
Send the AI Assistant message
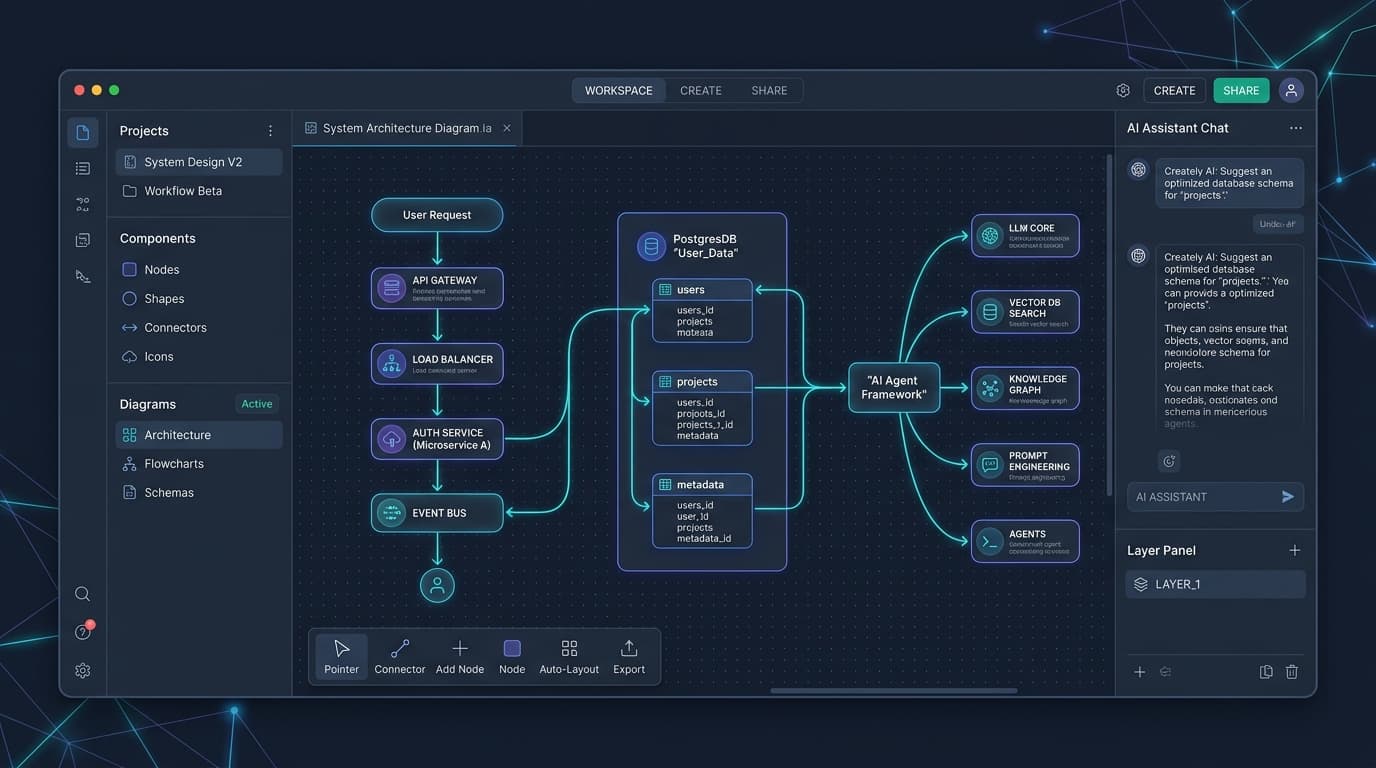click(1288, 496)
